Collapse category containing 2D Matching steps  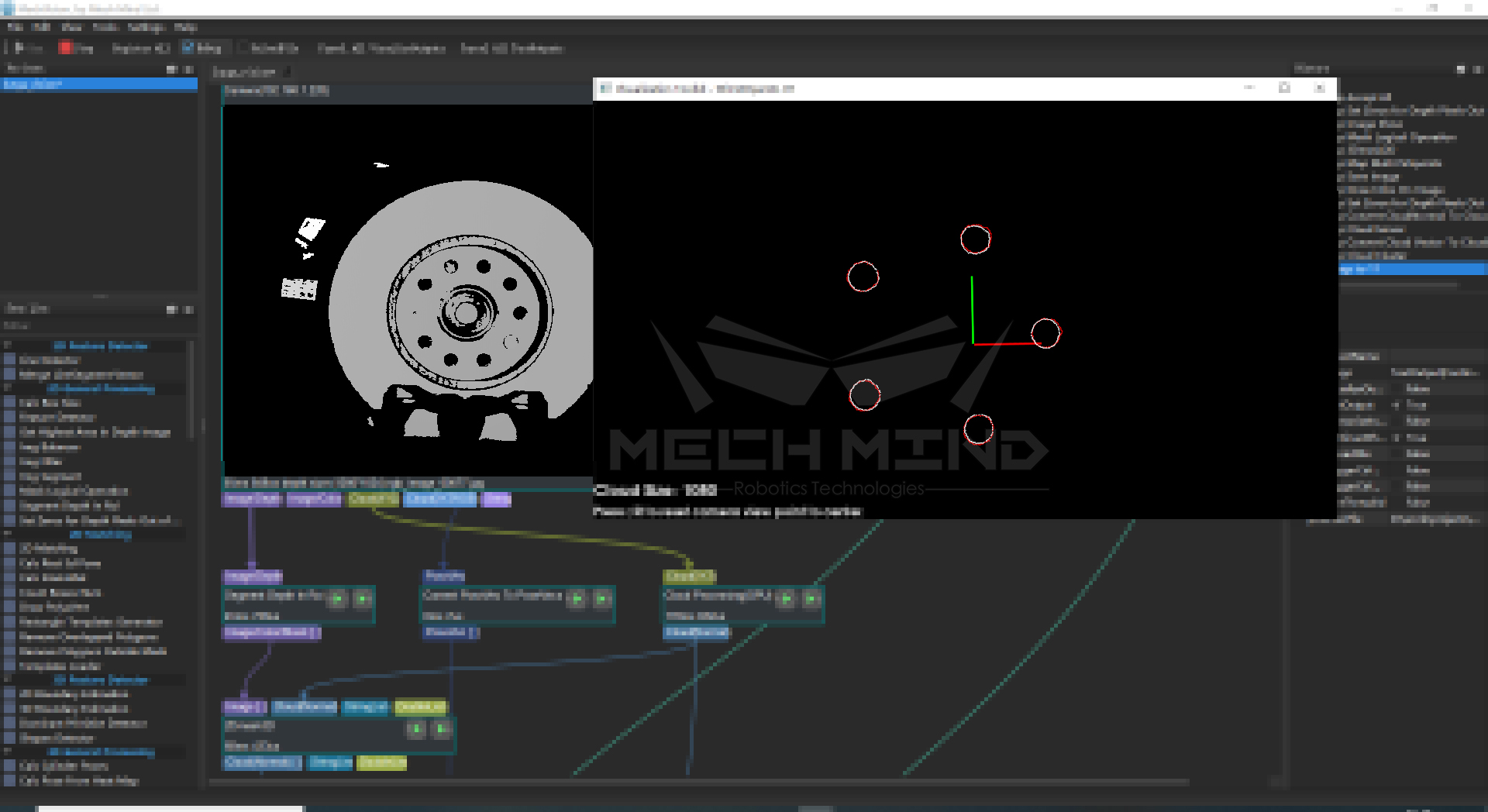click(8, 535)
